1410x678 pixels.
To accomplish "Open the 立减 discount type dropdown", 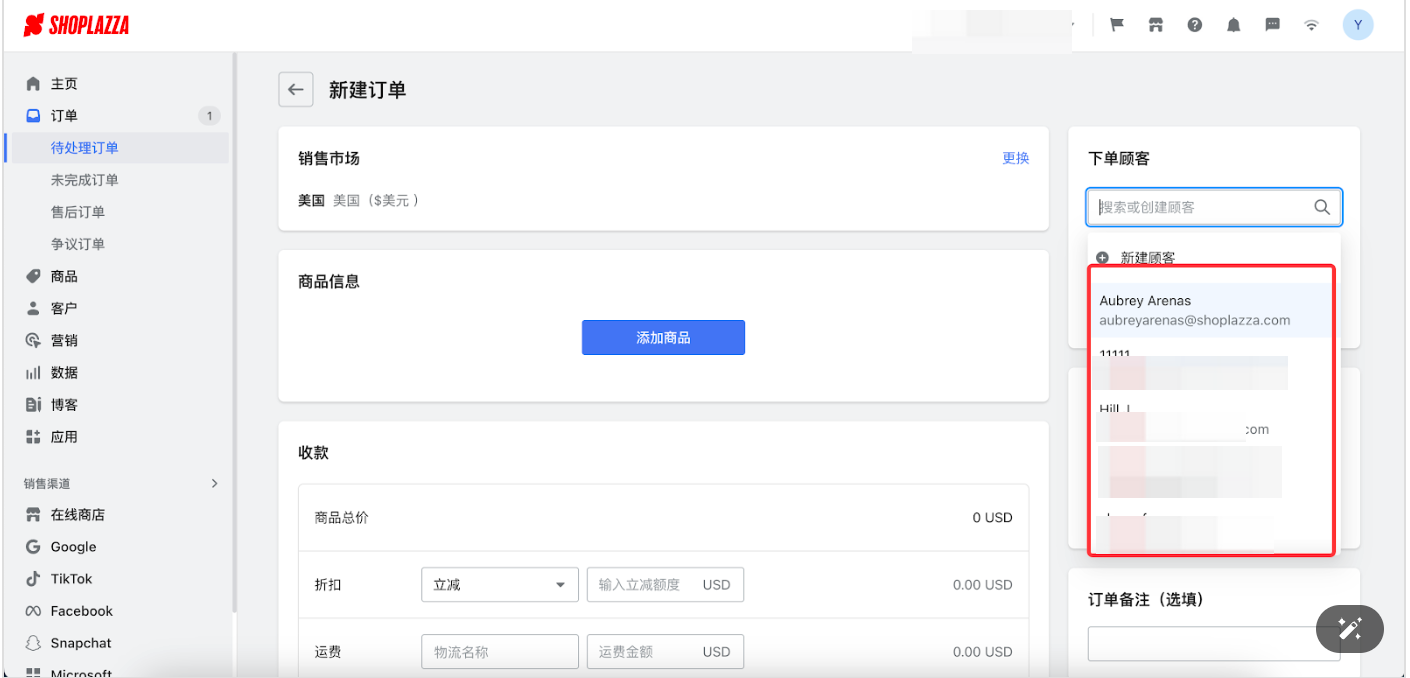I will point(499,585).
